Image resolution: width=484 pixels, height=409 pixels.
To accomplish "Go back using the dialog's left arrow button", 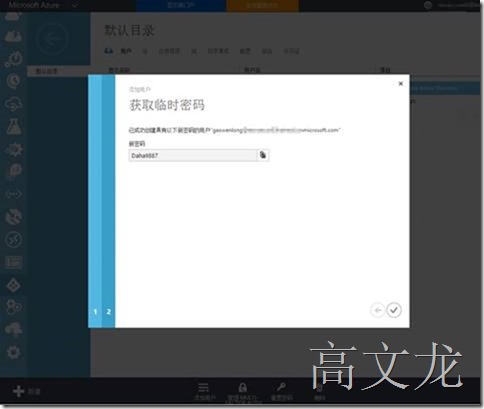I will 378,310.
